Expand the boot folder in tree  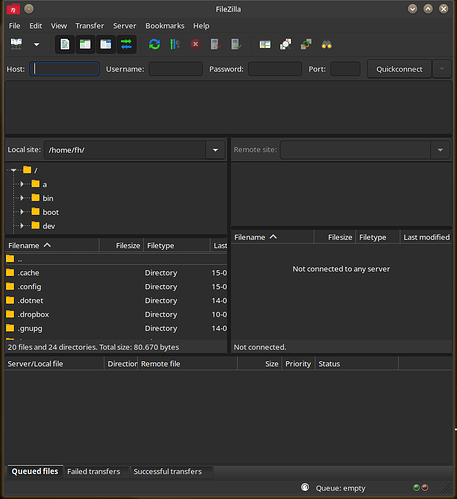pyautogui.click(x=22, y=212)
